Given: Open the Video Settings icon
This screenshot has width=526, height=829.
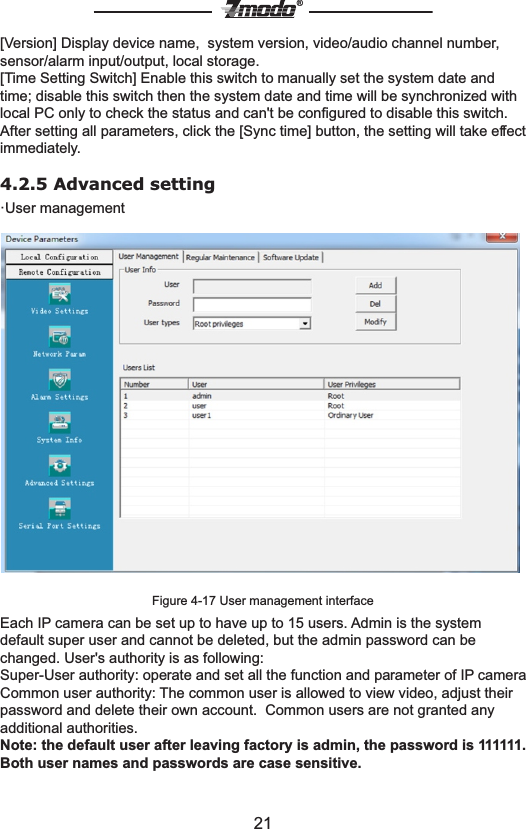Looking at the screenshot, I should pyautogui.click(x=60, y=294).
